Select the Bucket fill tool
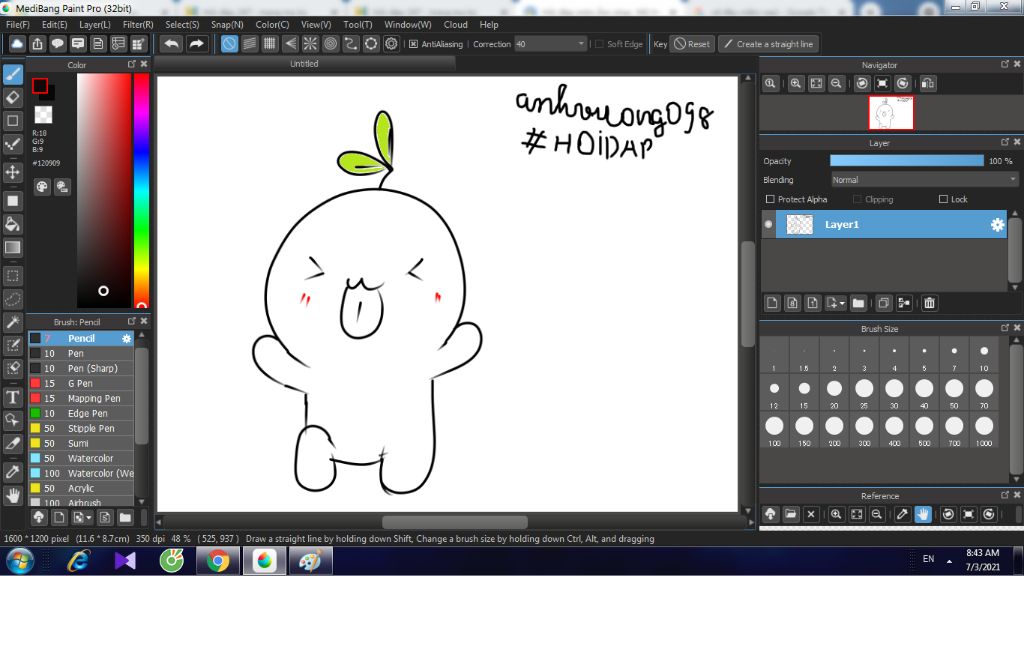Screen dimensions: 1024x661 pos(12,224)
